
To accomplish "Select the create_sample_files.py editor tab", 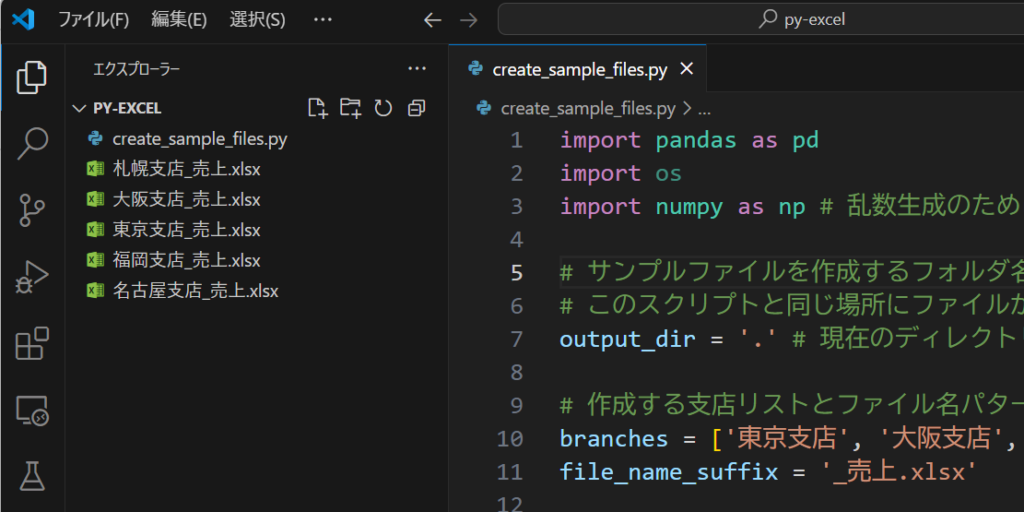I will 578,69.
